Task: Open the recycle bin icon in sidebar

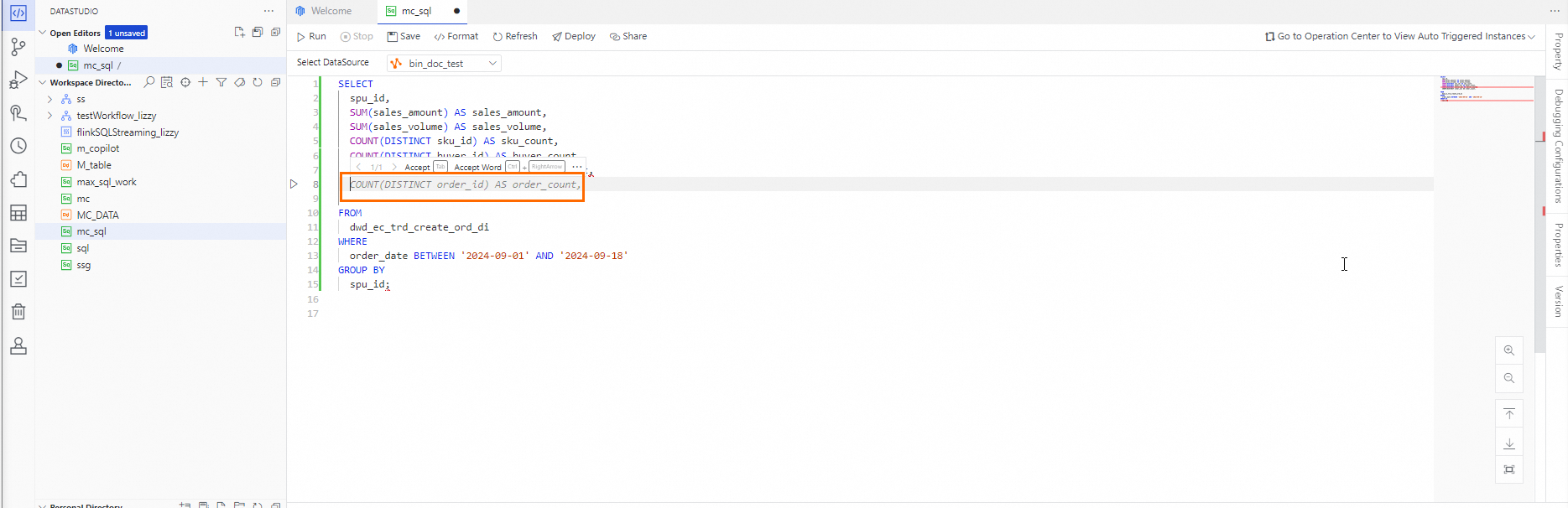Action: tap(18, 312)
